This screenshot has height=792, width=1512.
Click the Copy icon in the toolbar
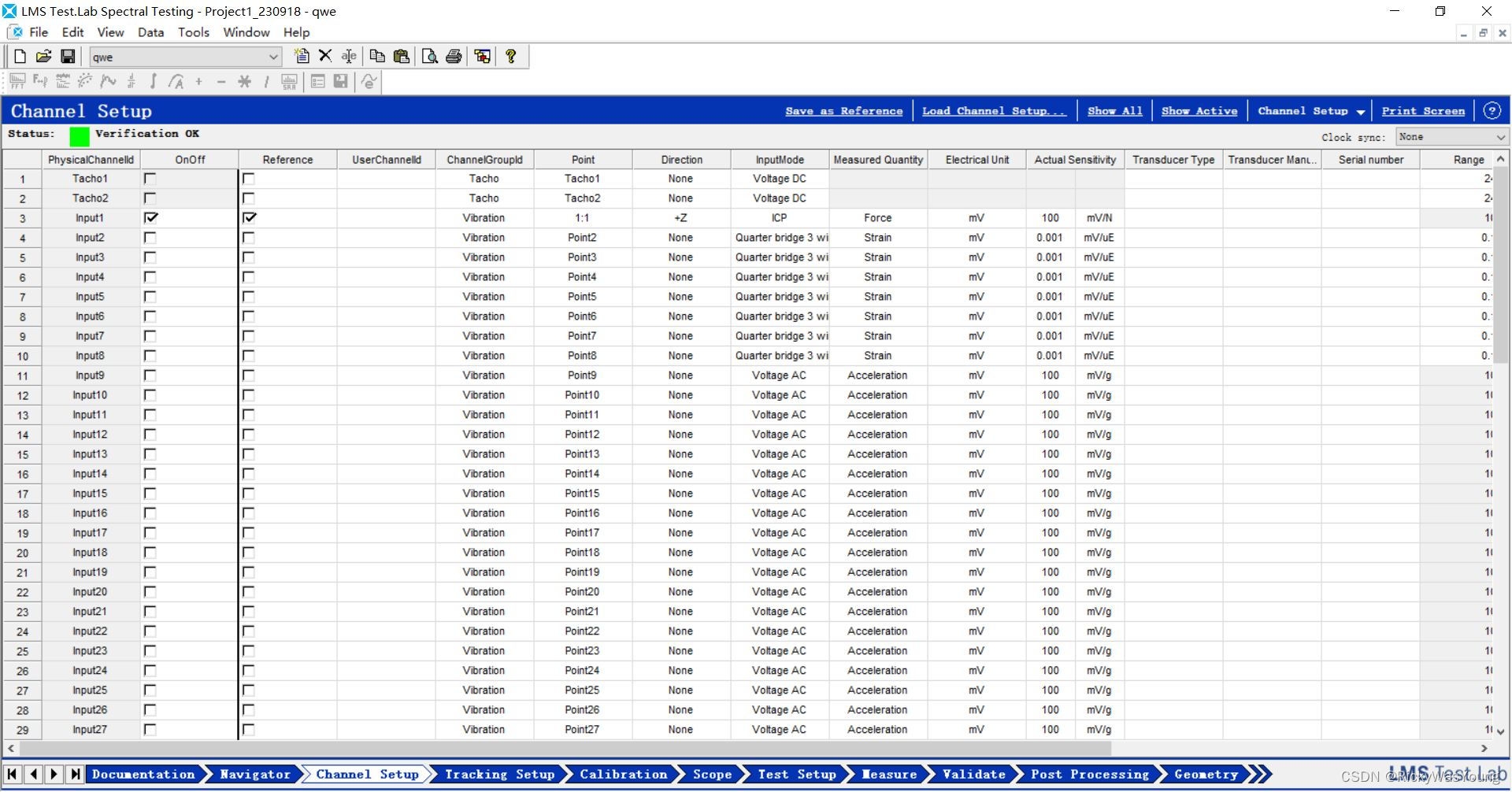(x=377, y=57)
